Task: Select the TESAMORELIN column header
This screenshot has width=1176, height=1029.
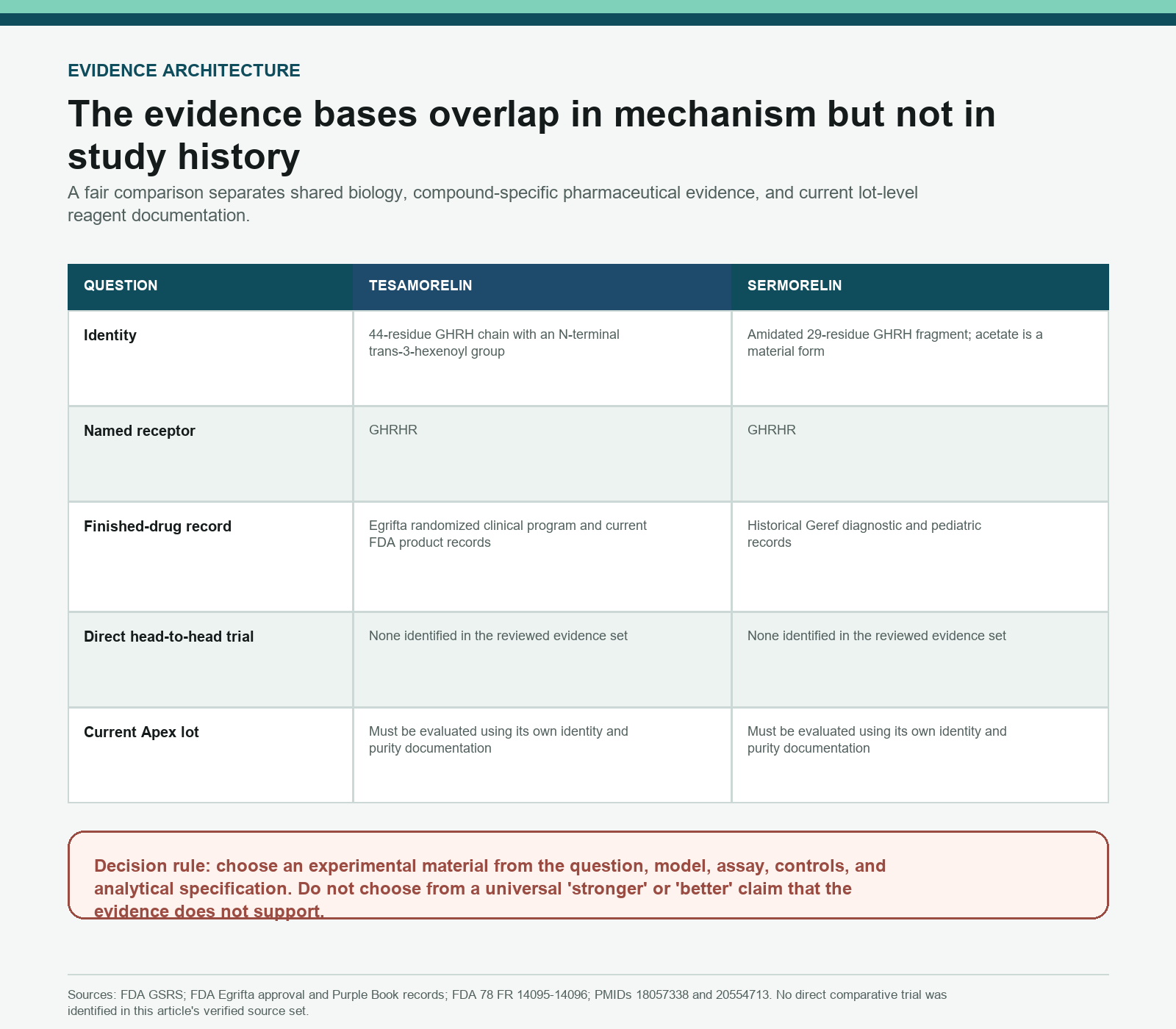Action: pyautogui.click(x=542, y=287)
